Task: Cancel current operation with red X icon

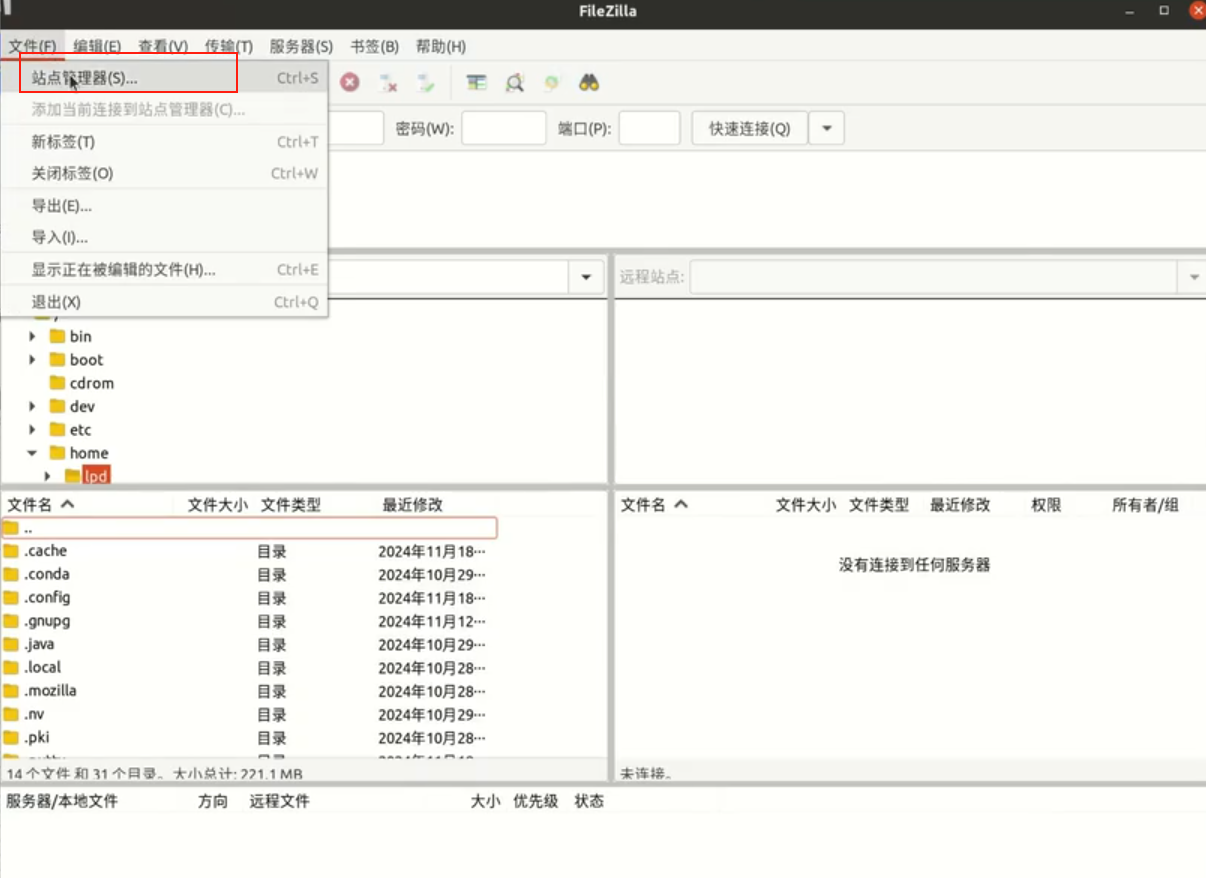Action: (x=349, y=82)
